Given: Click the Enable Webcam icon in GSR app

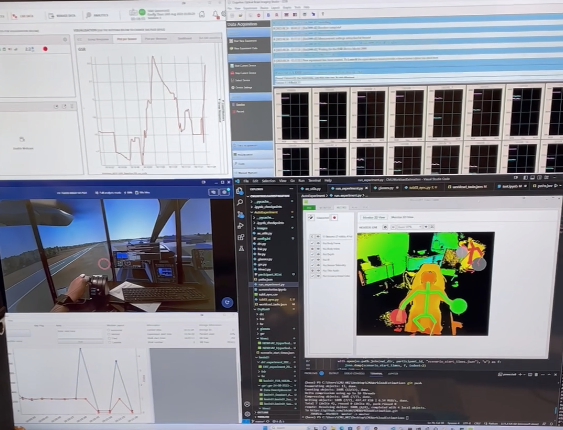Looking at the screenshot, I should click(x=22, y=140).
